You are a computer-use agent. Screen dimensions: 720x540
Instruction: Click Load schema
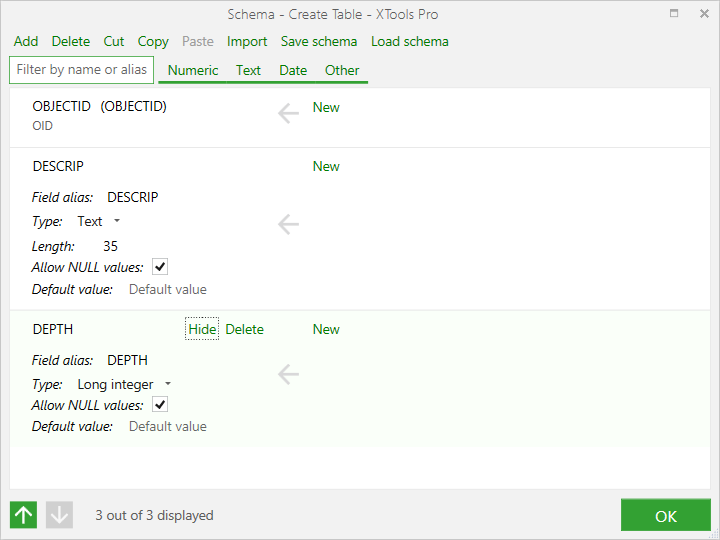pyautogui.click(x=410, y=41)
